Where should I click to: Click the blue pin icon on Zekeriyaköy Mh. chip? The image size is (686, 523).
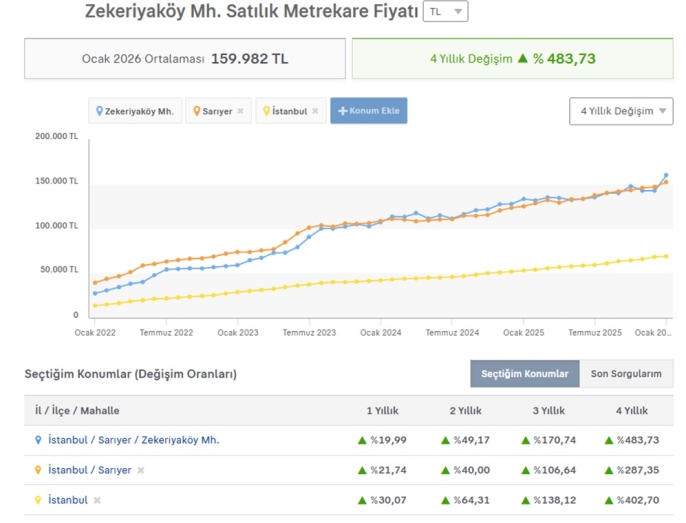99,111
